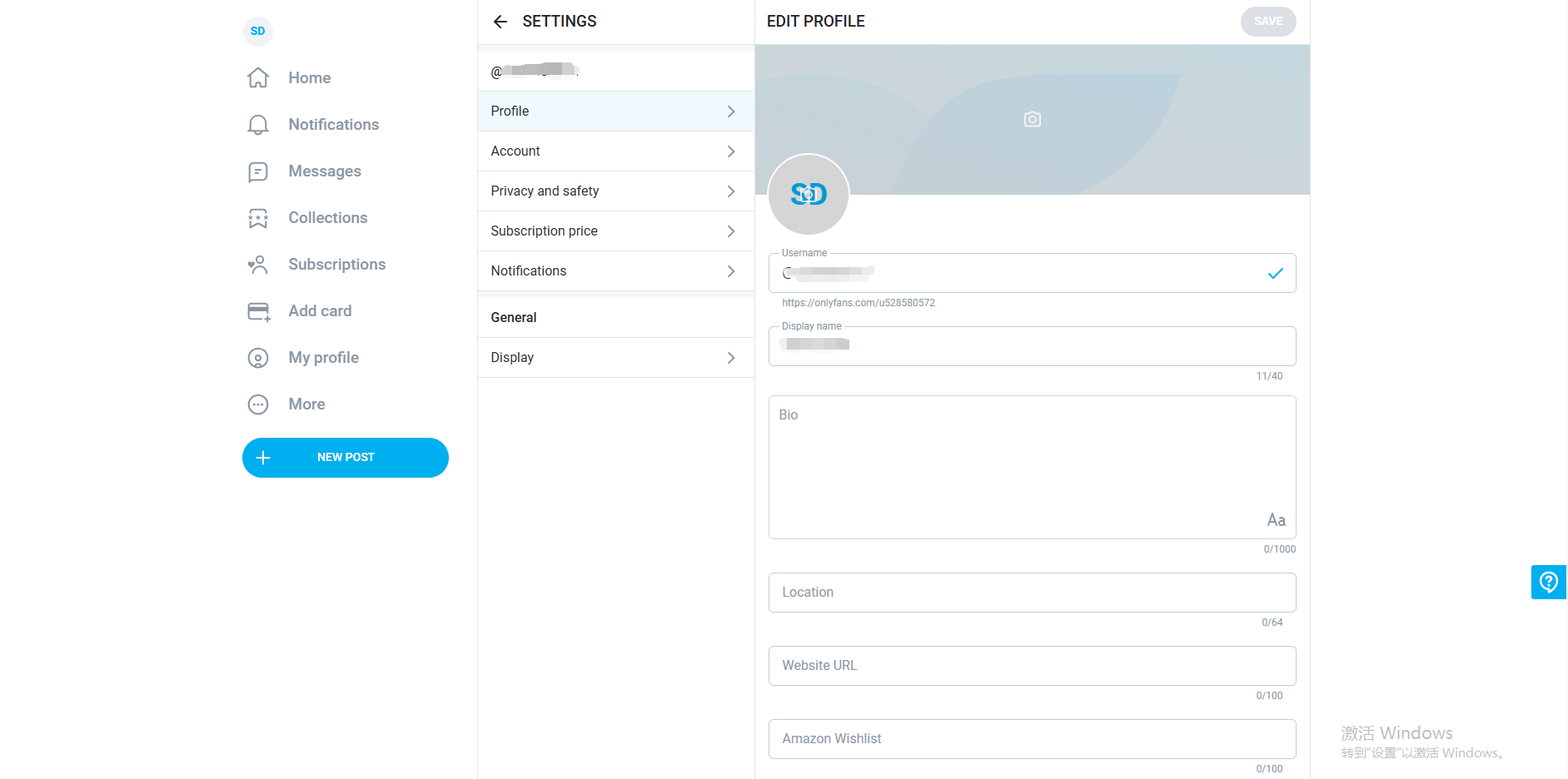Expand Privacy and safety chevron
Image resolution: width=1568 pixels, height=779 pixels.
730,191
